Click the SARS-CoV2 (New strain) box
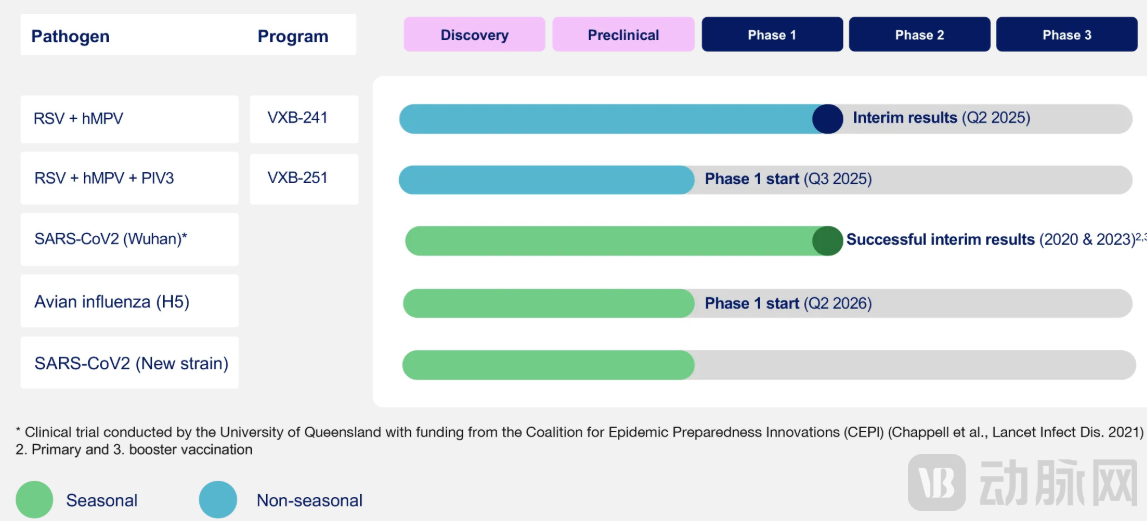Image resolution: width=1147 pixels, height=521 pixels. pyautogui.click(x=129, y=363)
